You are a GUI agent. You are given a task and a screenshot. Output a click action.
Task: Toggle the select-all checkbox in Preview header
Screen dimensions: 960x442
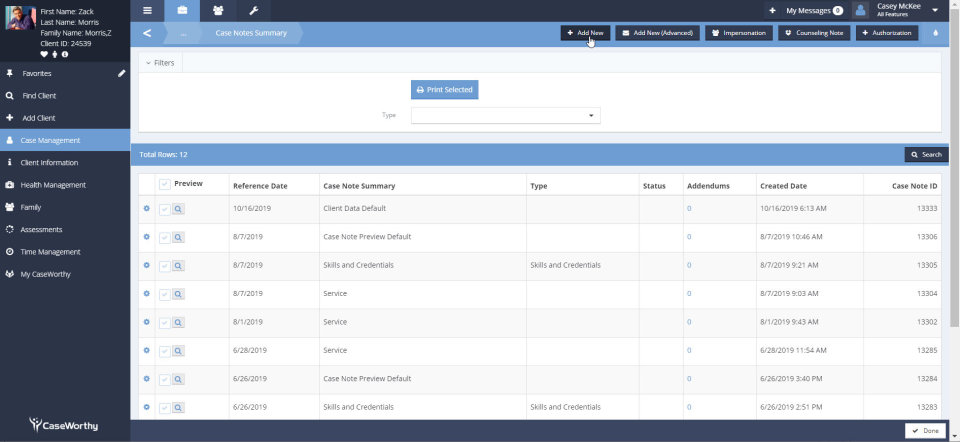(165, 185)
